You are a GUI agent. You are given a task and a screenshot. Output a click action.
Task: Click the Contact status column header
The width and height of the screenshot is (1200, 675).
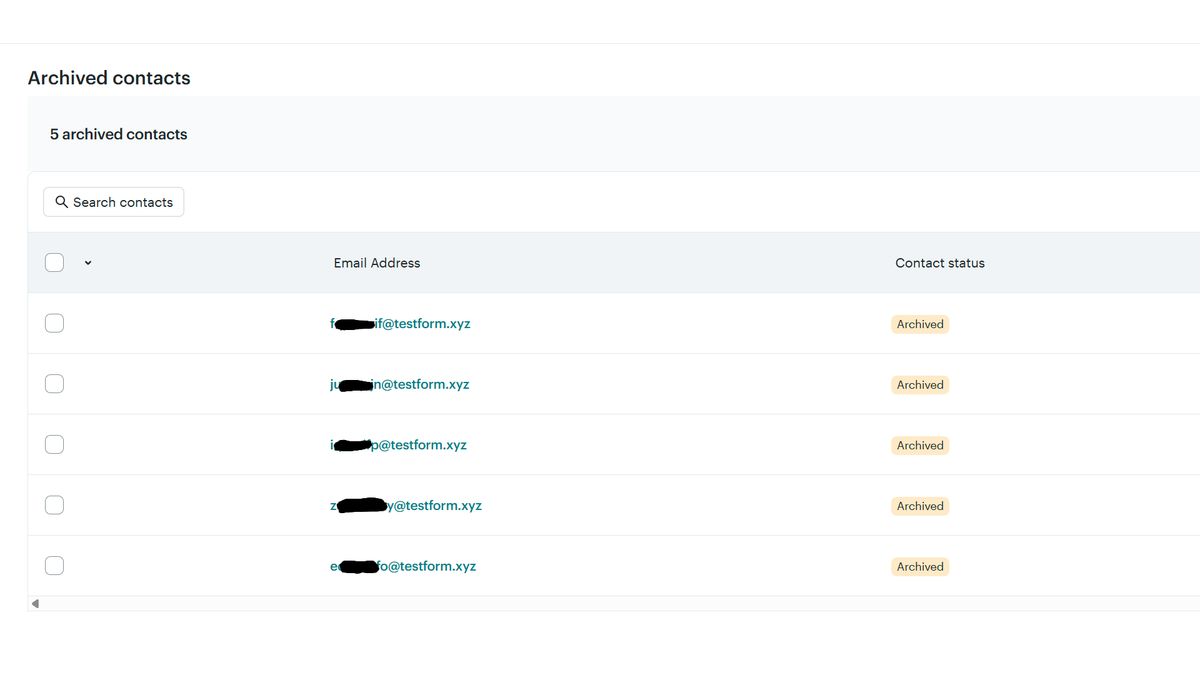click(x=940, y=263)
